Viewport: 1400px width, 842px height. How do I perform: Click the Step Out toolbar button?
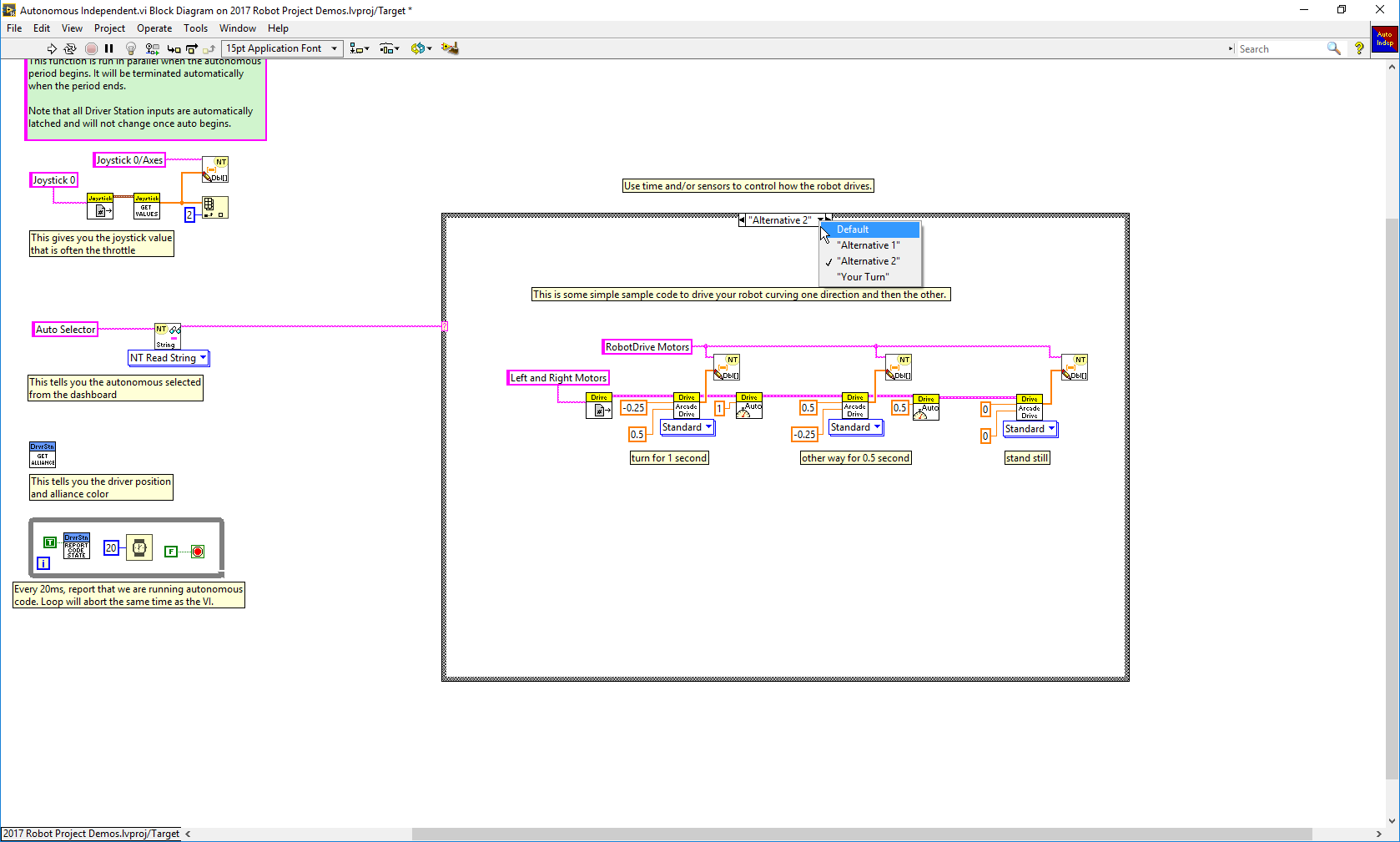(x=209, y=48)
